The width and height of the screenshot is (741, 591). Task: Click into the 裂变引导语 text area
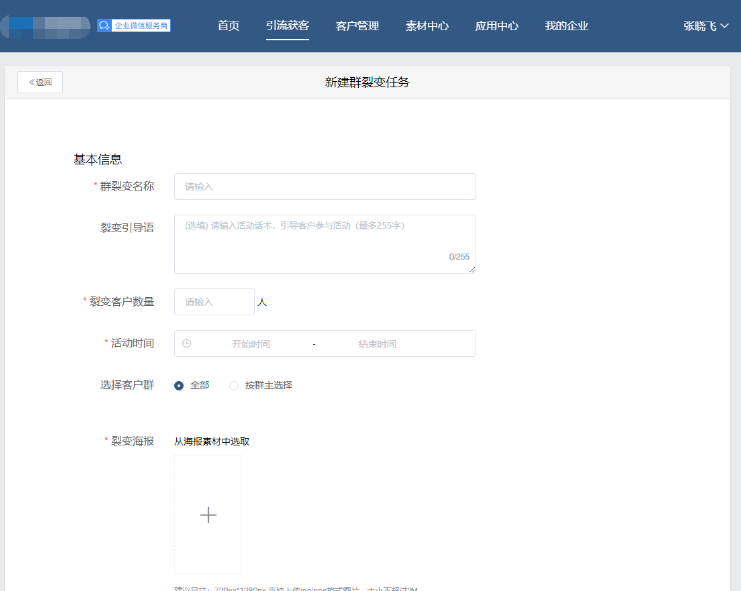[x=324, y=243]
